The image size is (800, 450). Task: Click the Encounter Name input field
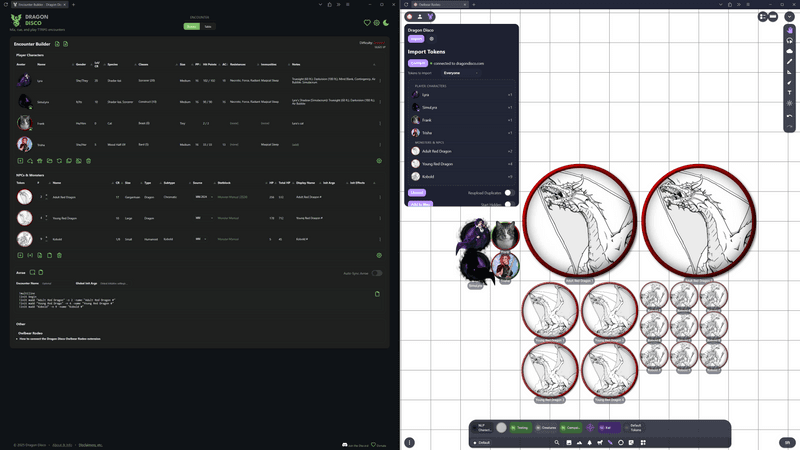(56, 283)
